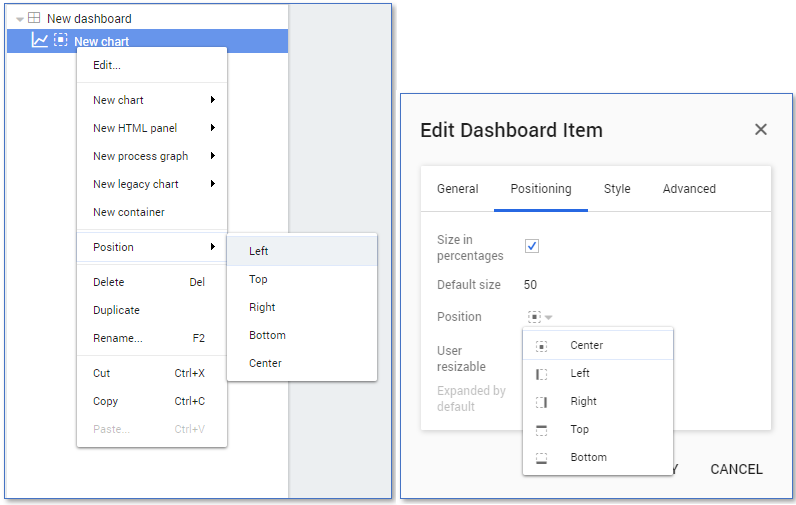This screenshot has width=796, height=505.
Task: Switch to the Style tab
Action: point(617,189)
